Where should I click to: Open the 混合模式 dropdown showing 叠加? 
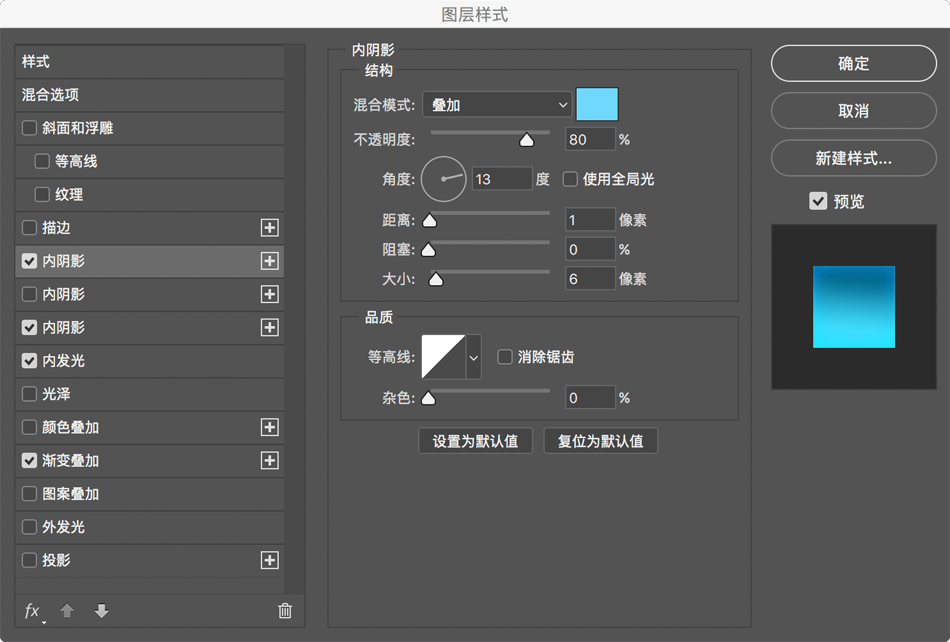(497, 105)
